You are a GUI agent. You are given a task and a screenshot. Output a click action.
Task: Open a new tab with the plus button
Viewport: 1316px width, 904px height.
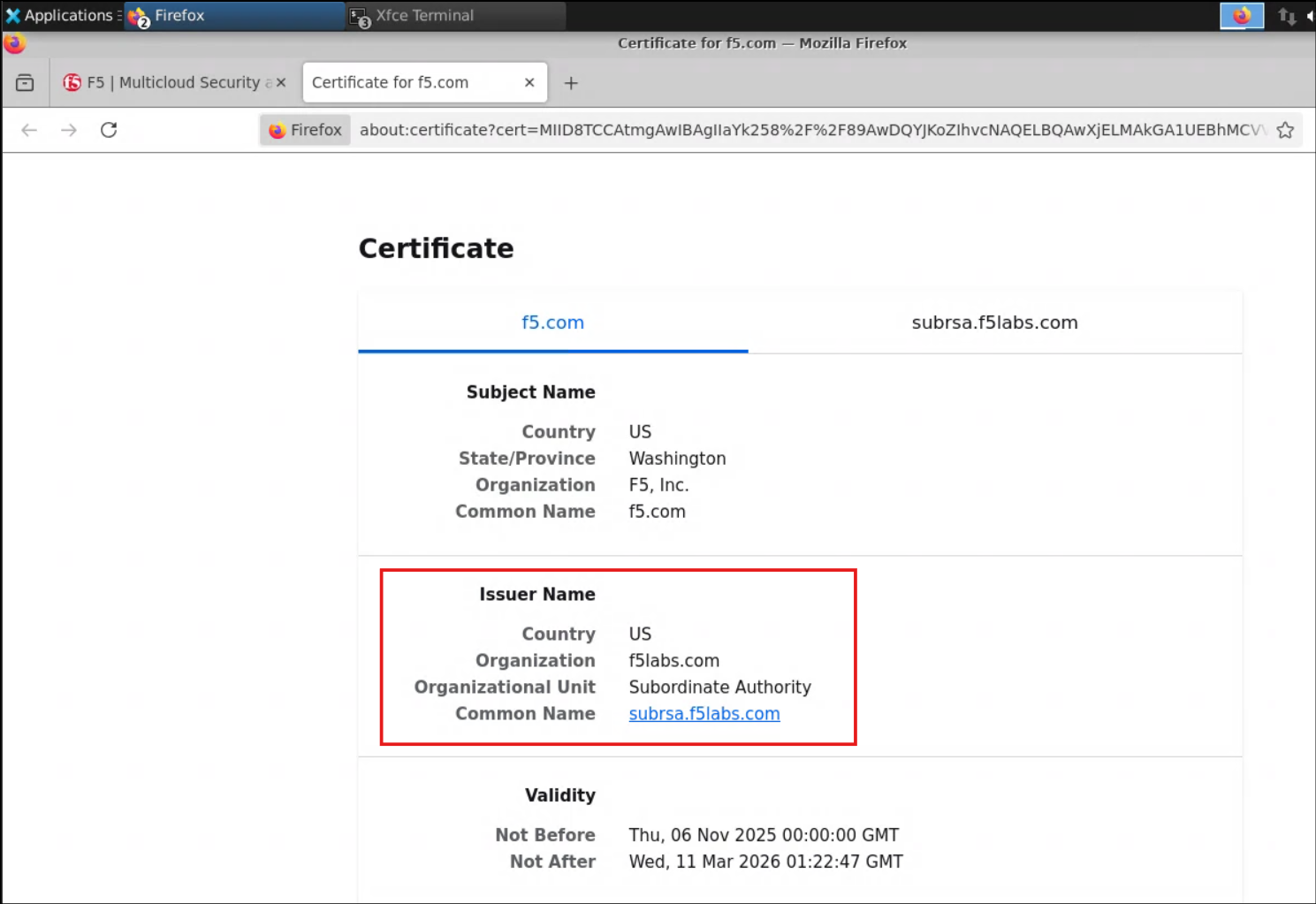(571, 83)
